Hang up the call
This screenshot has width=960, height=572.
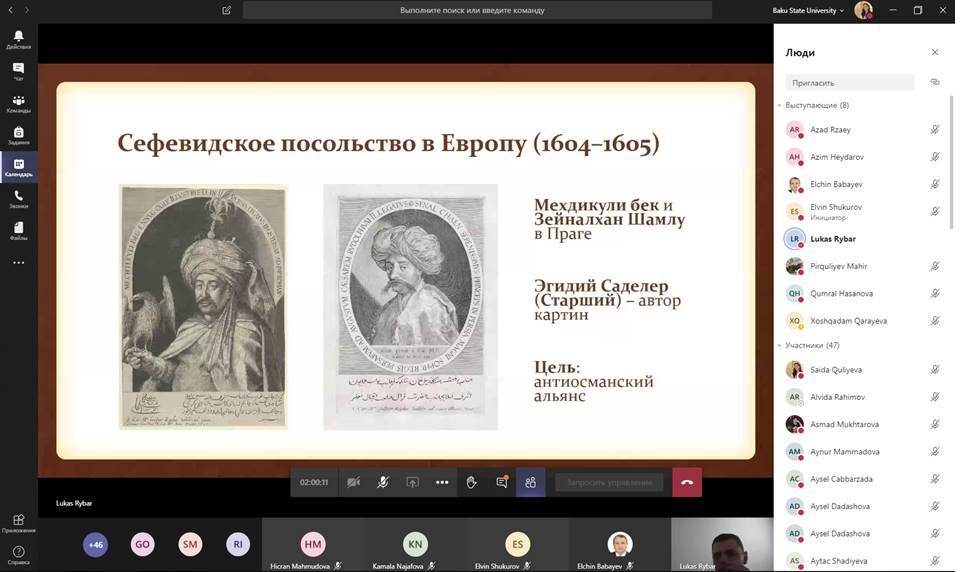pyautogui.click(x=687, y=483)
